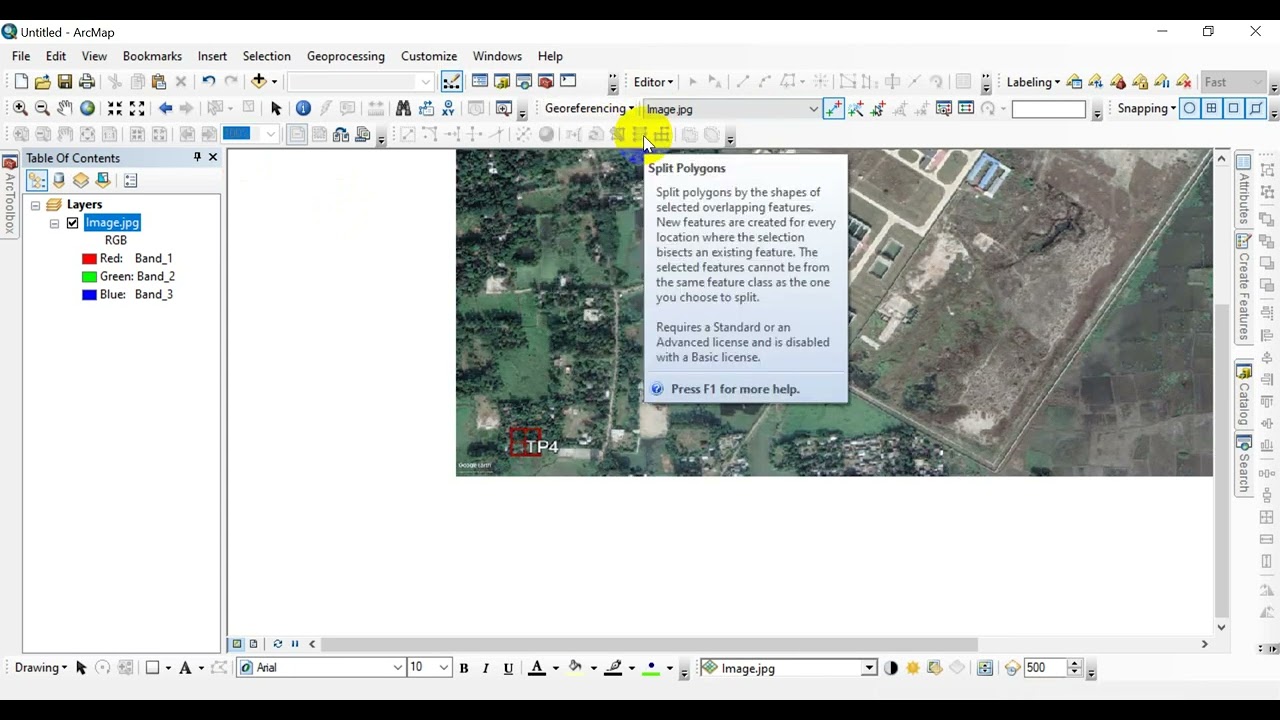Toggle End Snapping
The height and width of the screenshot is (720, 1280).
[x=1212, y=109]
